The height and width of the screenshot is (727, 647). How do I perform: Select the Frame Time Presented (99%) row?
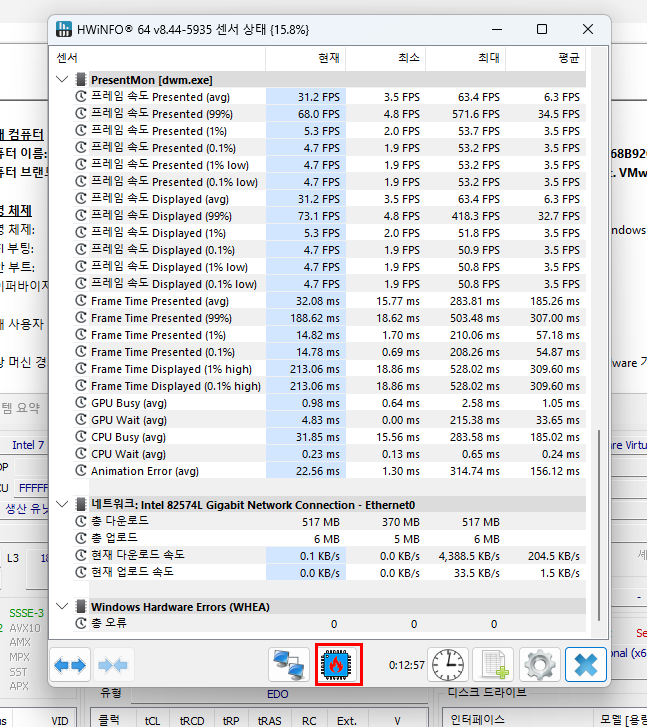(329, 318)
